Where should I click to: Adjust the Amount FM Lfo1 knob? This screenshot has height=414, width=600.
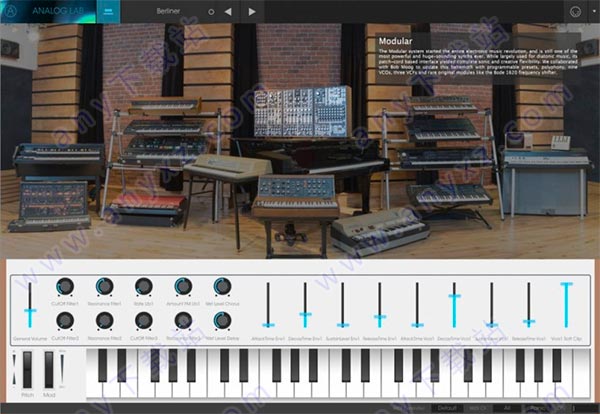click(x=183, y=287)
